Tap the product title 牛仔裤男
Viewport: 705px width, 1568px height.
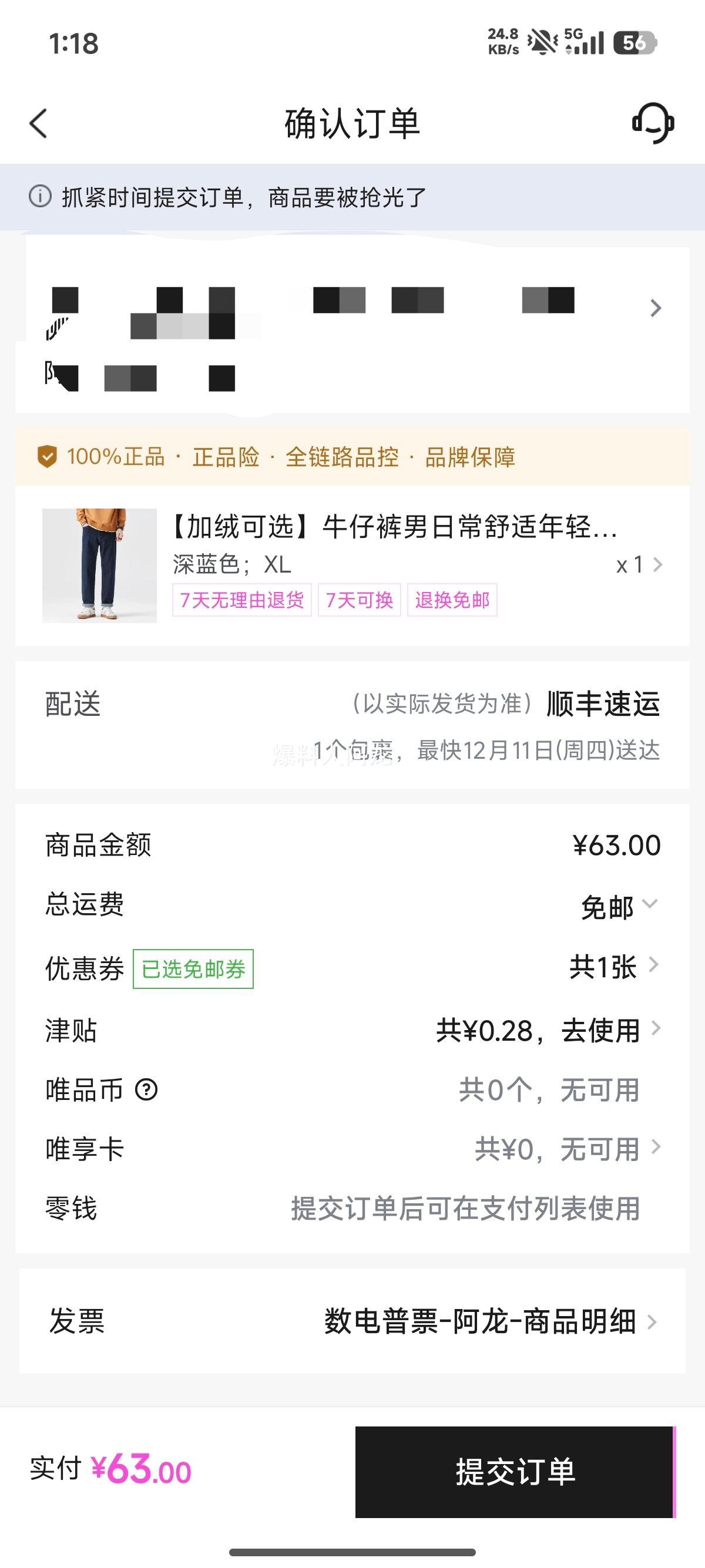point(395,527)
